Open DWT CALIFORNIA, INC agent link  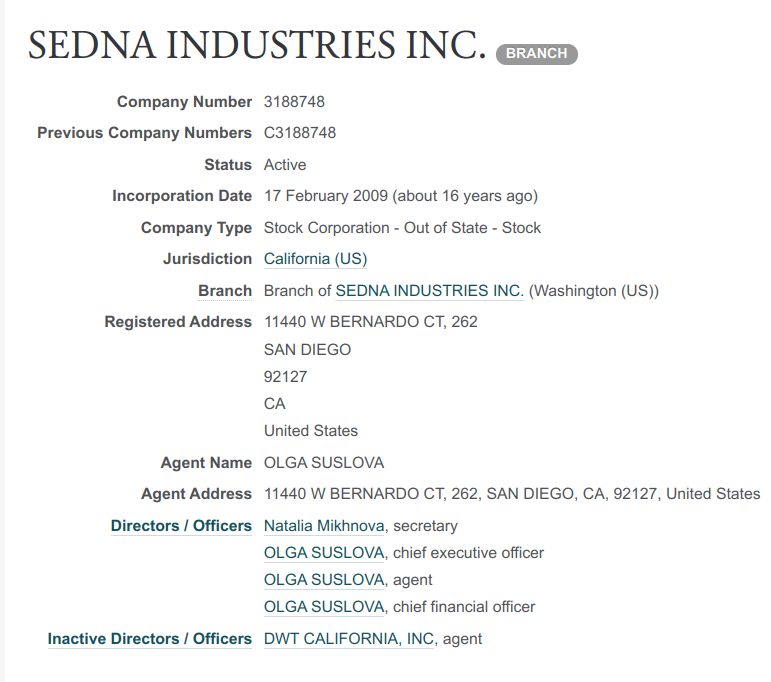point(349,639)
